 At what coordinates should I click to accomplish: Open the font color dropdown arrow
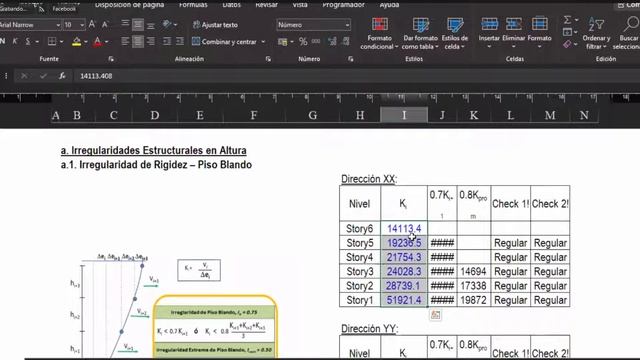point(107,42)
